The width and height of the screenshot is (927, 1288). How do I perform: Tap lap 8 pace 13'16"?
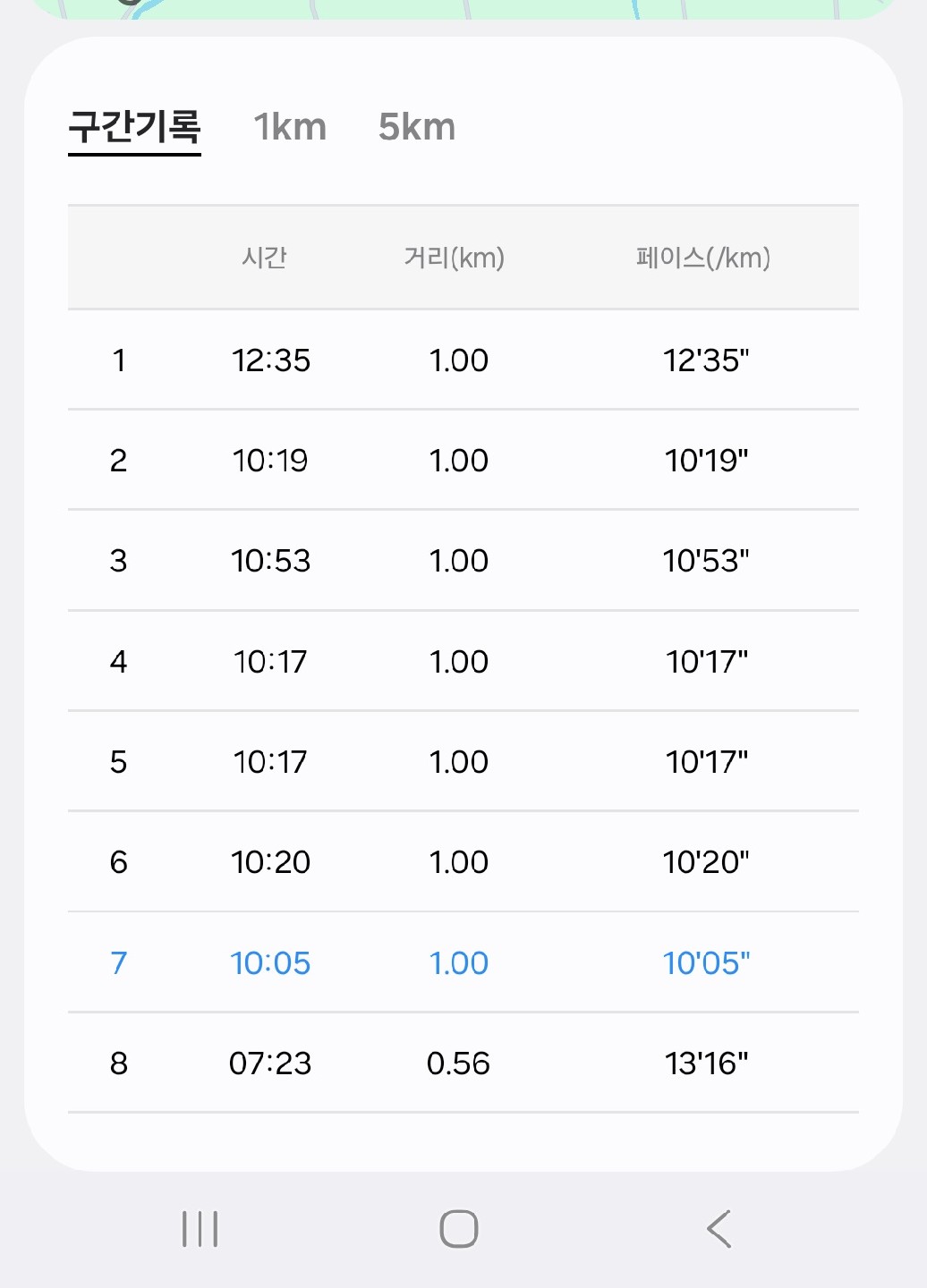pyautogui.click(x=706, y=1063)
